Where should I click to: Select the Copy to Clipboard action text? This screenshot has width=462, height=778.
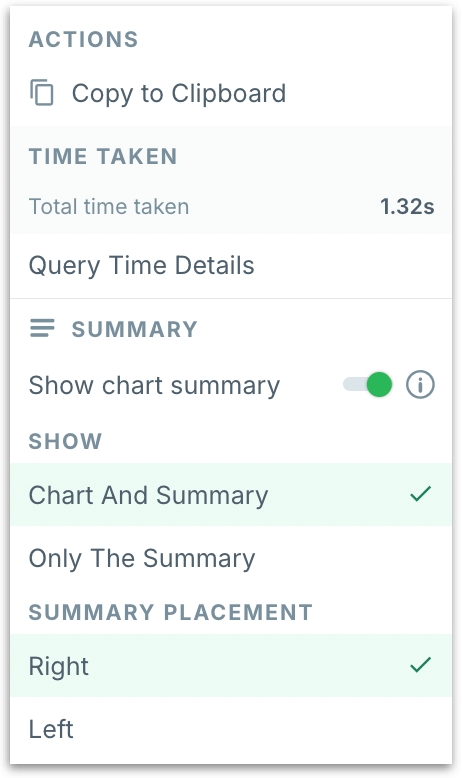coord(179,94)
